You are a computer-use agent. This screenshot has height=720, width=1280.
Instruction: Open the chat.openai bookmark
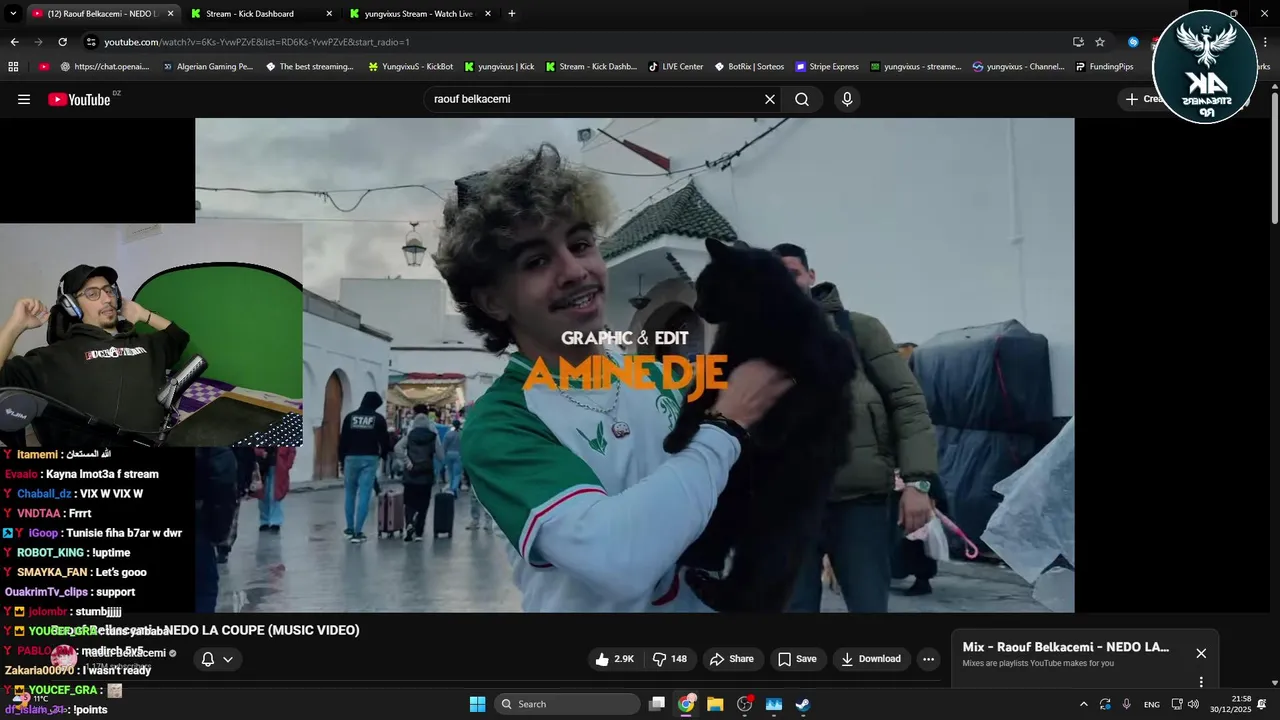point(105,67)
